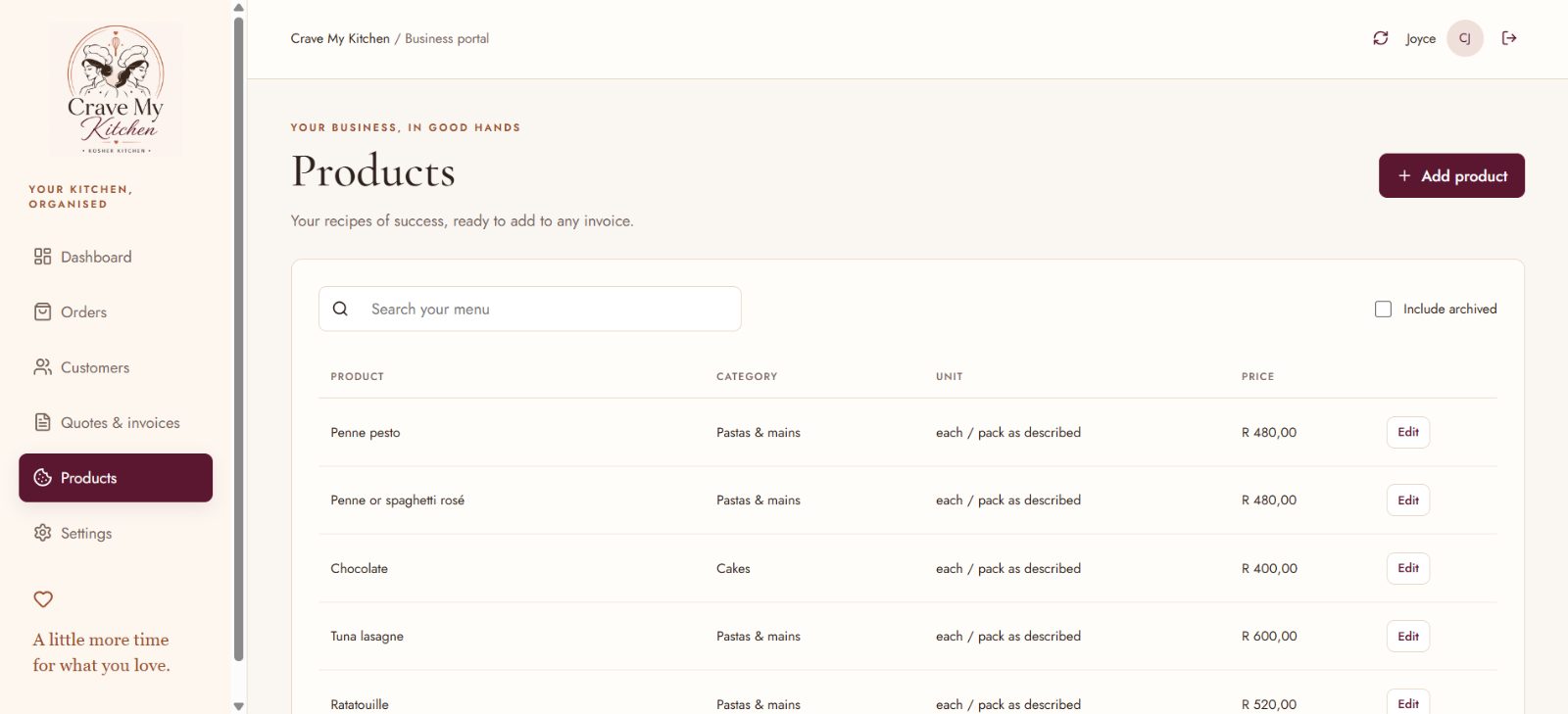
Task: Enable the Include archived checkbox
Action: pos(1383,309)
